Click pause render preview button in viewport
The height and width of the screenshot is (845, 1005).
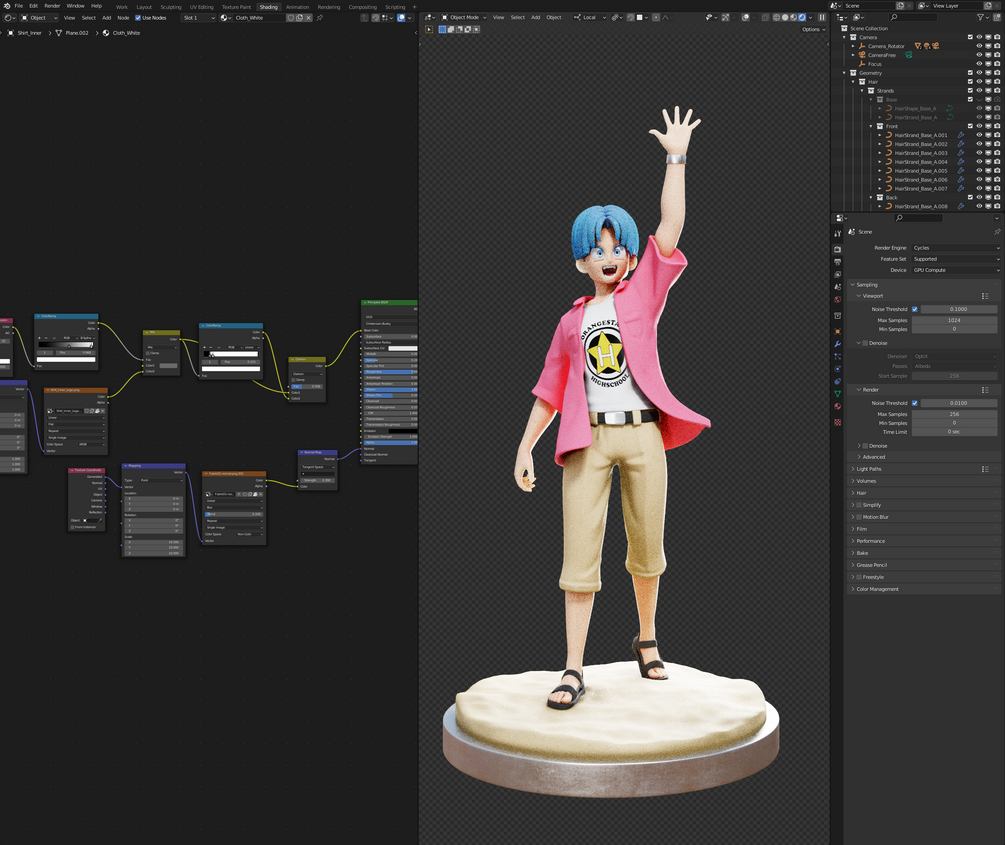click(822, 17)
